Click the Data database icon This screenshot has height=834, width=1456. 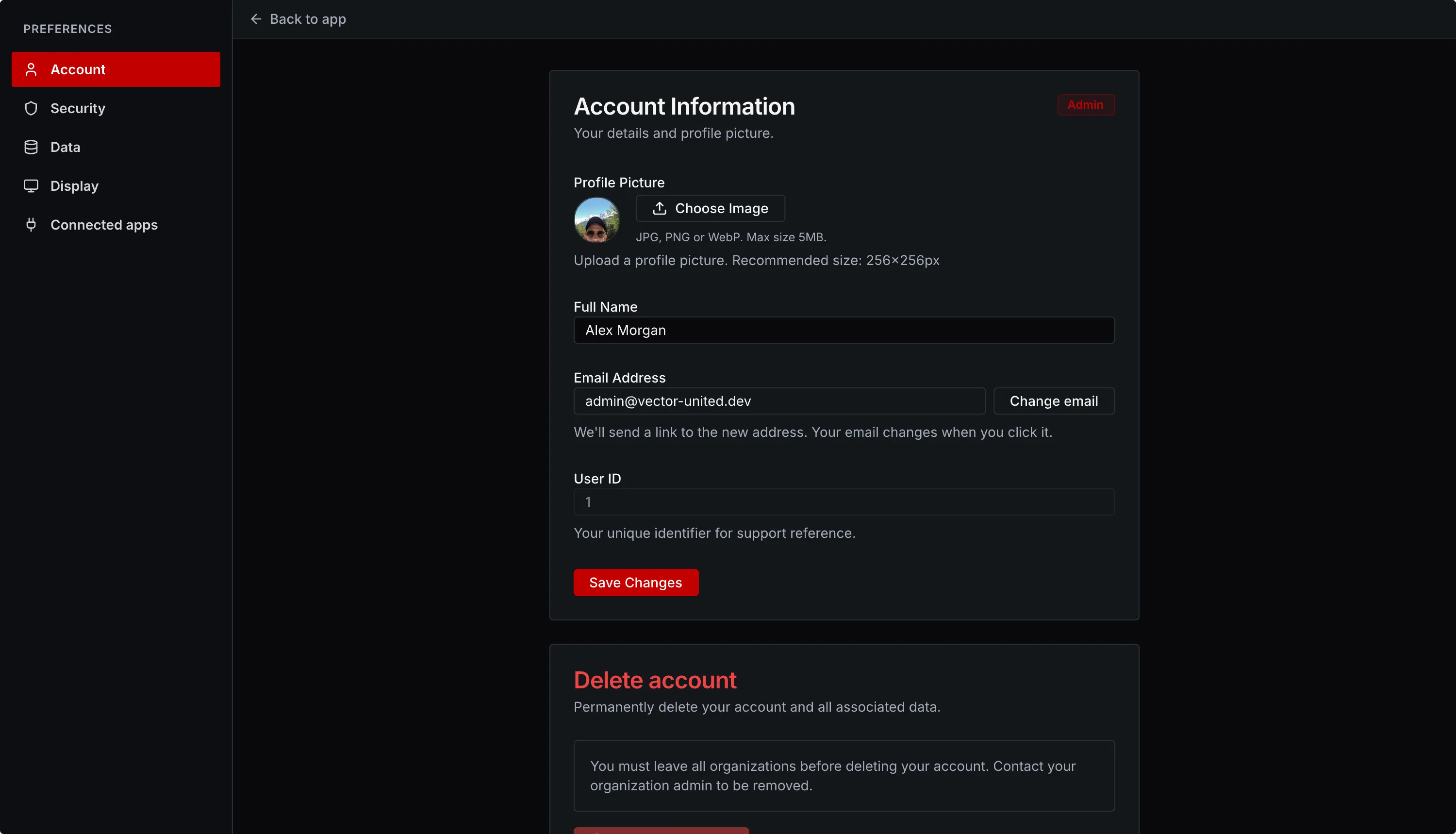pos(31,147)
